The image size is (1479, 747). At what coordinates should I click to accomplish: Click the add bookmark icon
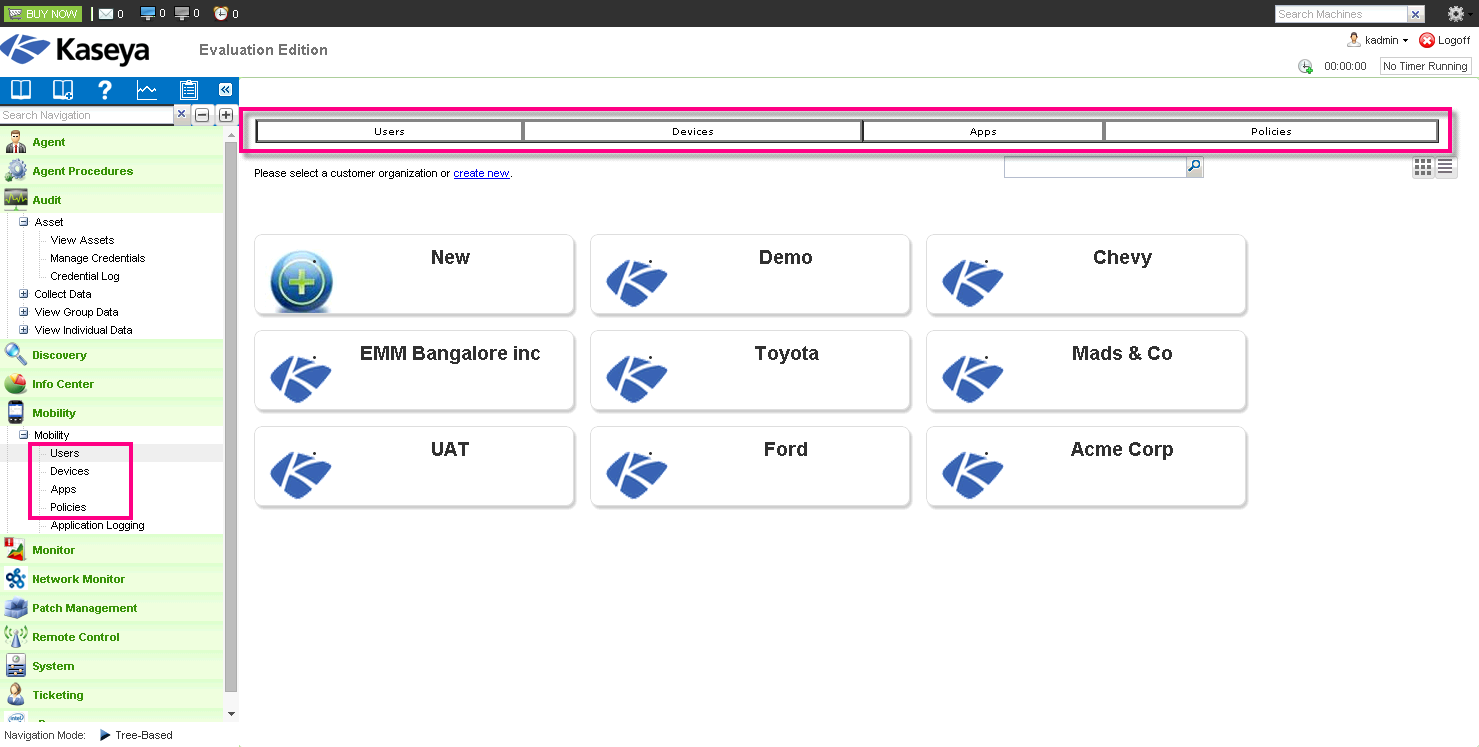tap(63, 90)
